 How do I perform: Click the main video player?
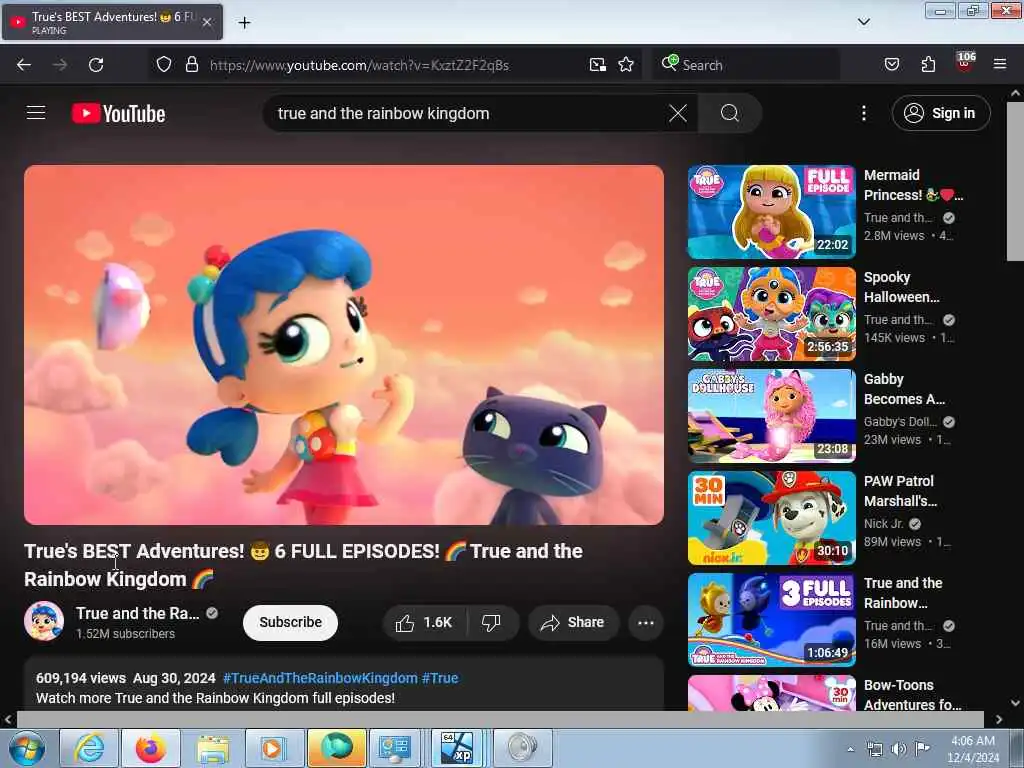tap(344, 345)
